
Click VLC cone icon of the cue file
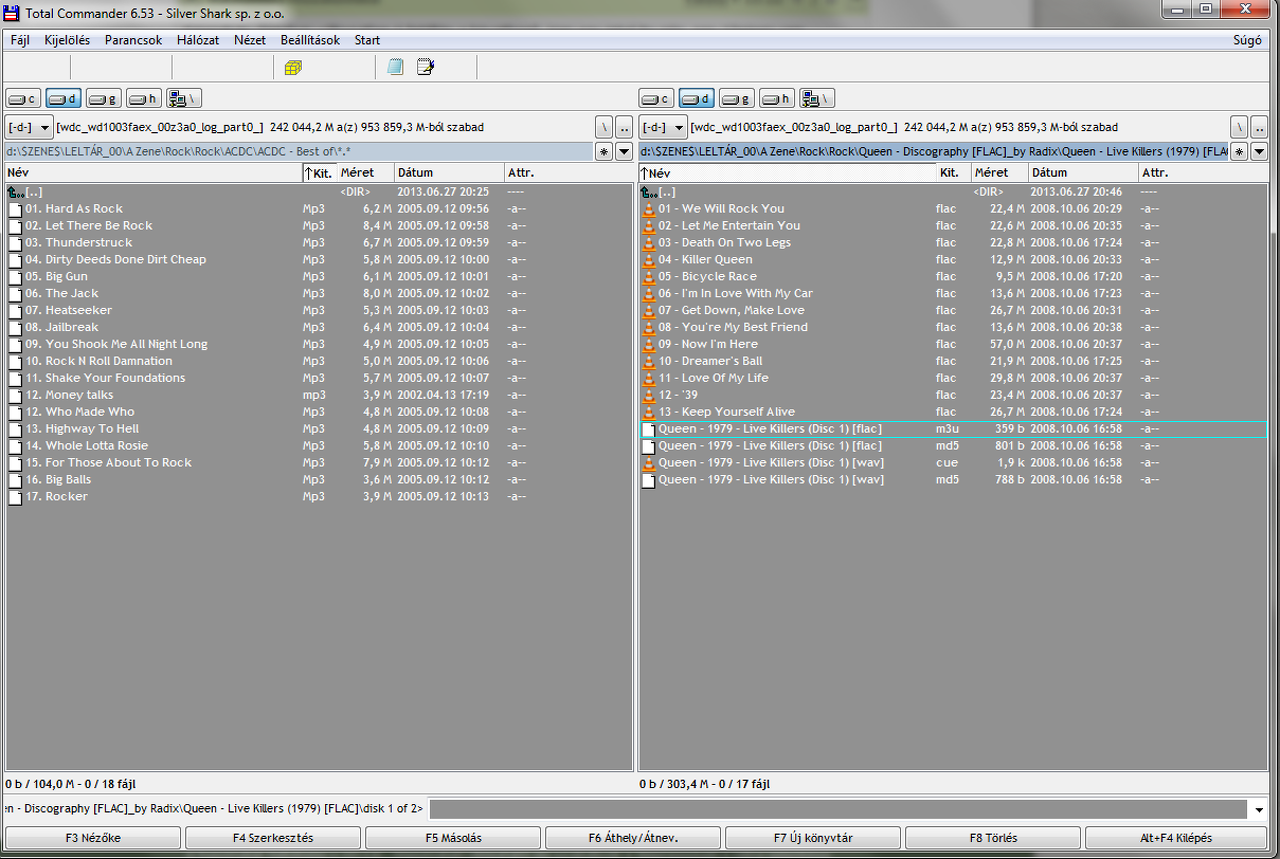(648, 463)
